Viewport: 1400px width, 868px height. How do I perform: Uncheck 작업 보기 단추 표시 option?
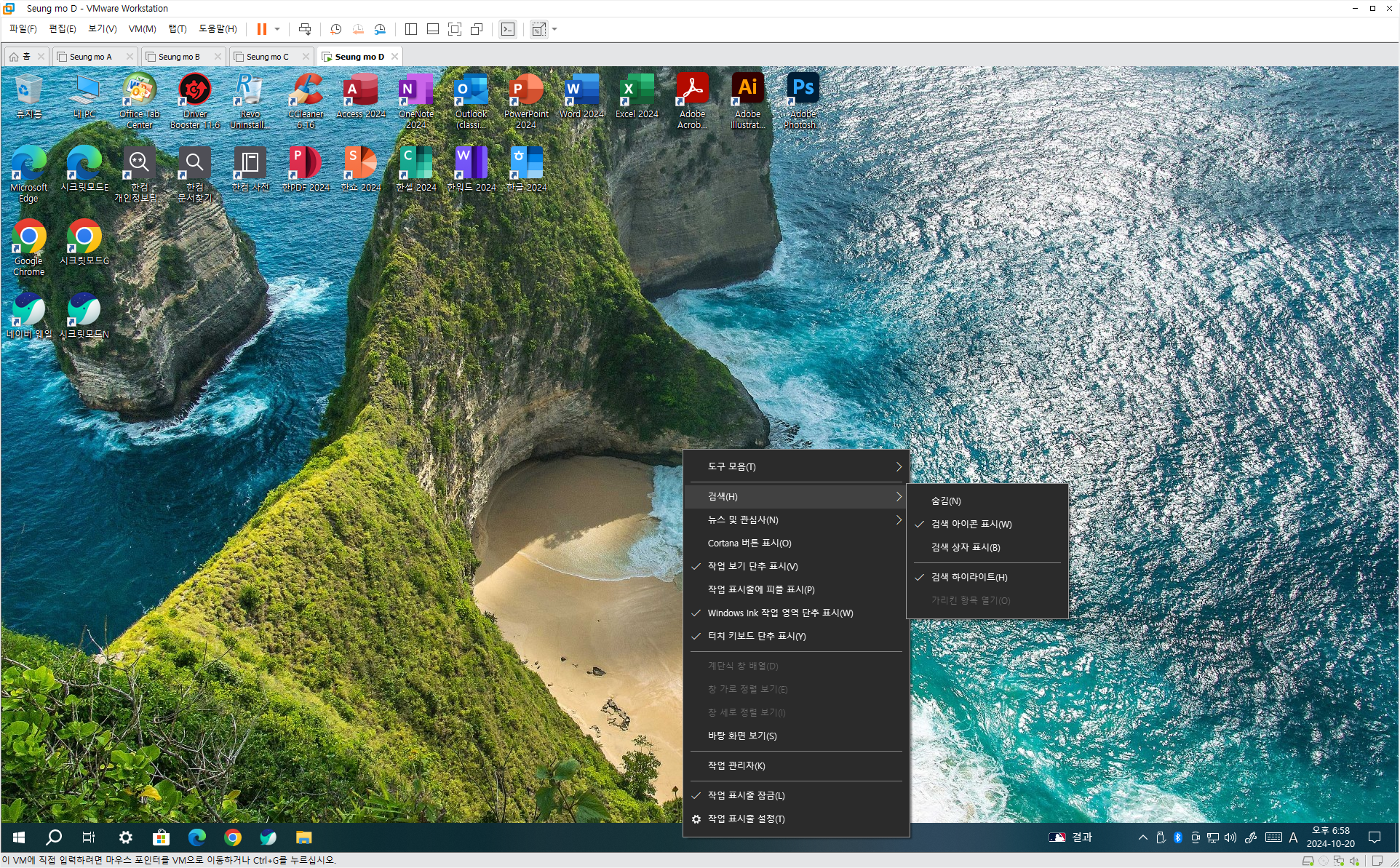coord(752,566)
